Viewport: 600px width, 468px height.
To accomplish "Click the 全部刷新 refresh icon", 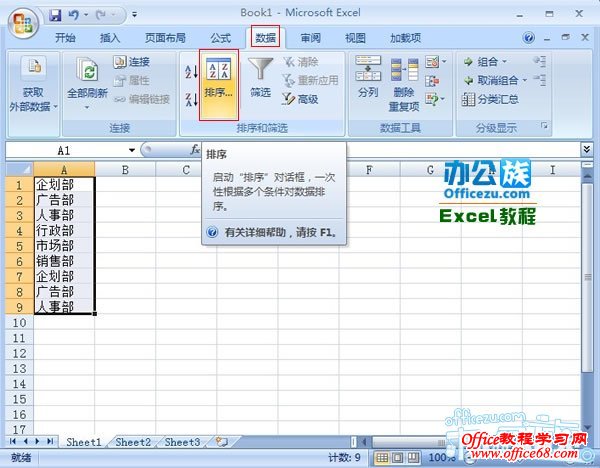I will pos(87,70).
